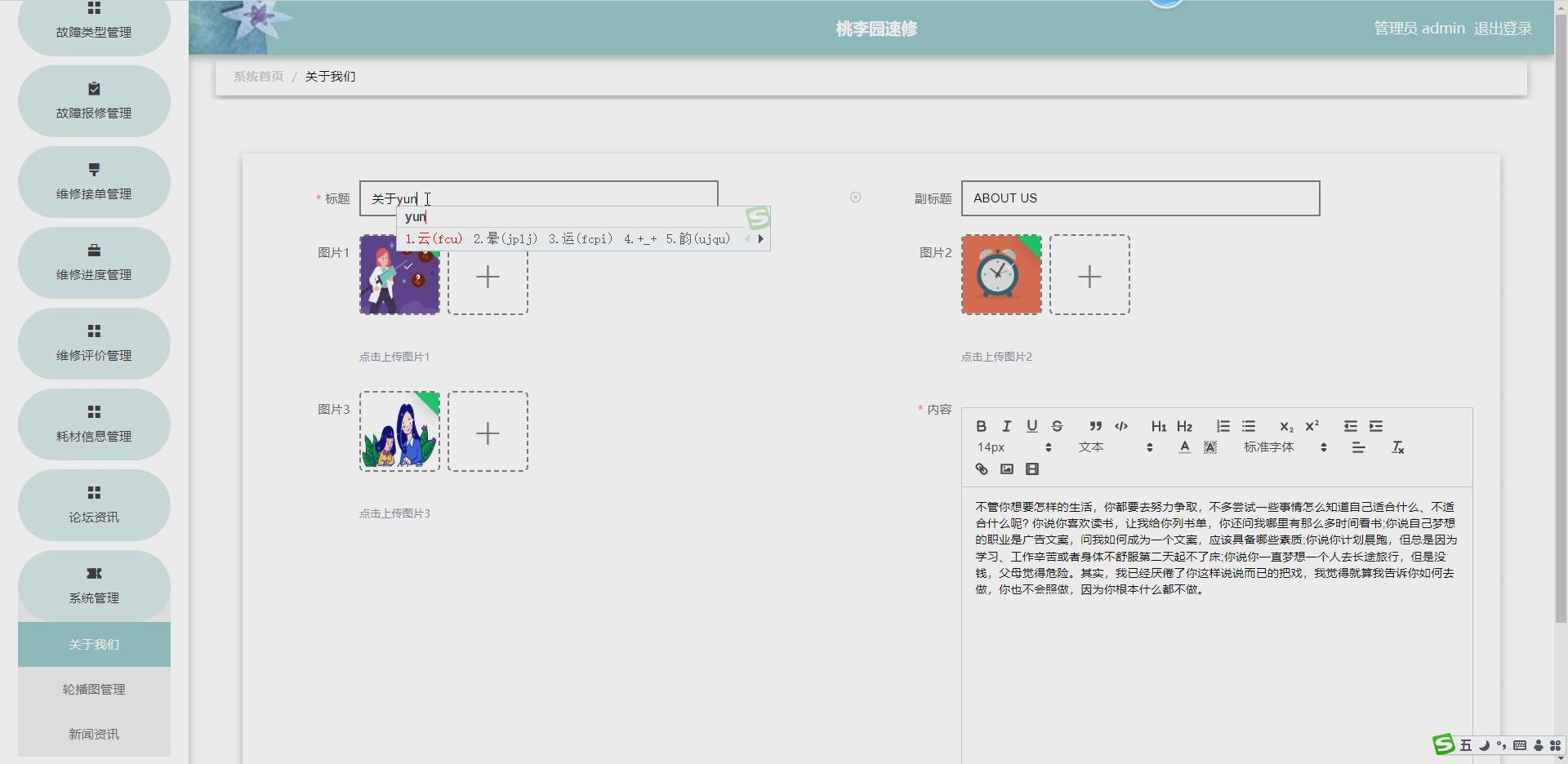Open 轮播图管理 in the sidebar menu
The height and width of the screenshot is (764, 1568).
tap(94, 689)
